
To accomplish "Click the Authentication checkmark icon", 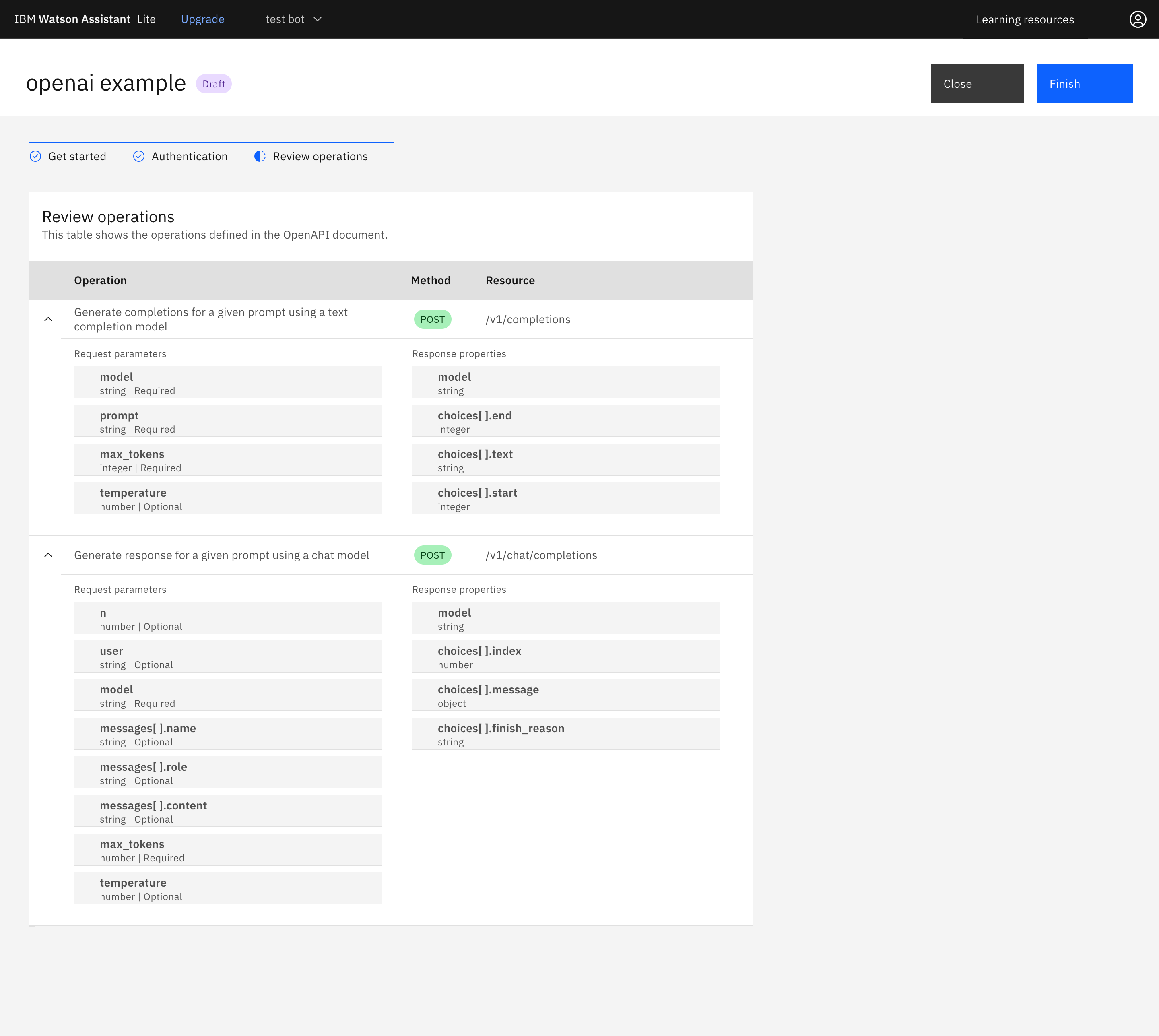I will tap(138, 157).
